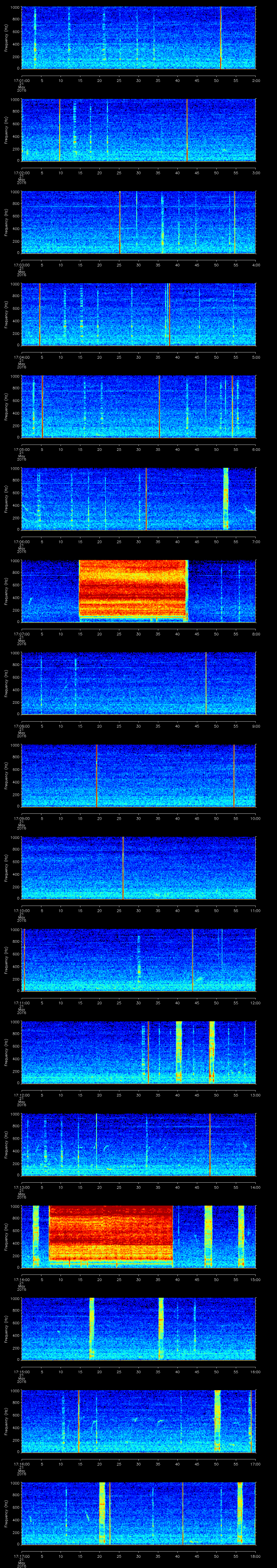The width and height of the screenshot is (277, 1568).
Task: Click the yellow-green burst near 52s in 17:06:00 spectrogram
Action: pos(226,499)
